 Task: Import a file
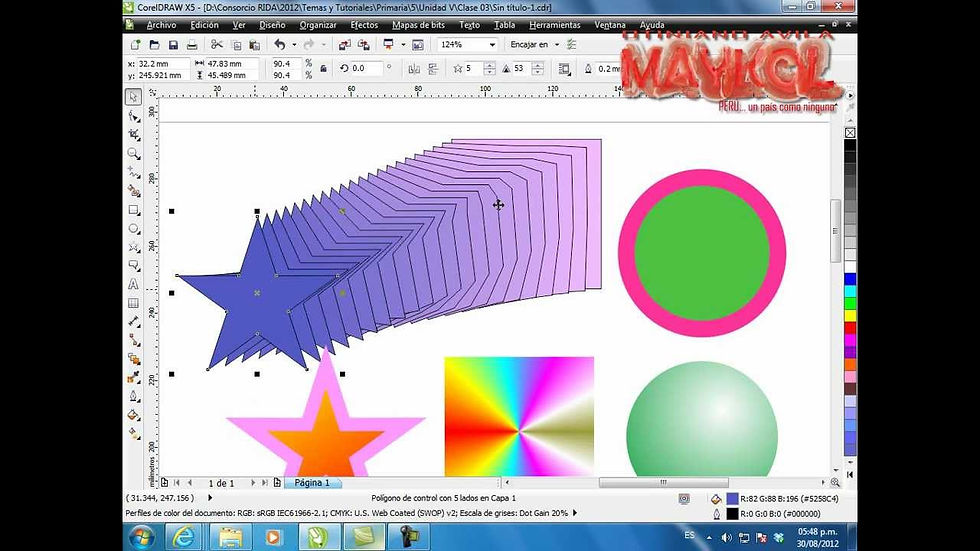click(x=344, y=45)
